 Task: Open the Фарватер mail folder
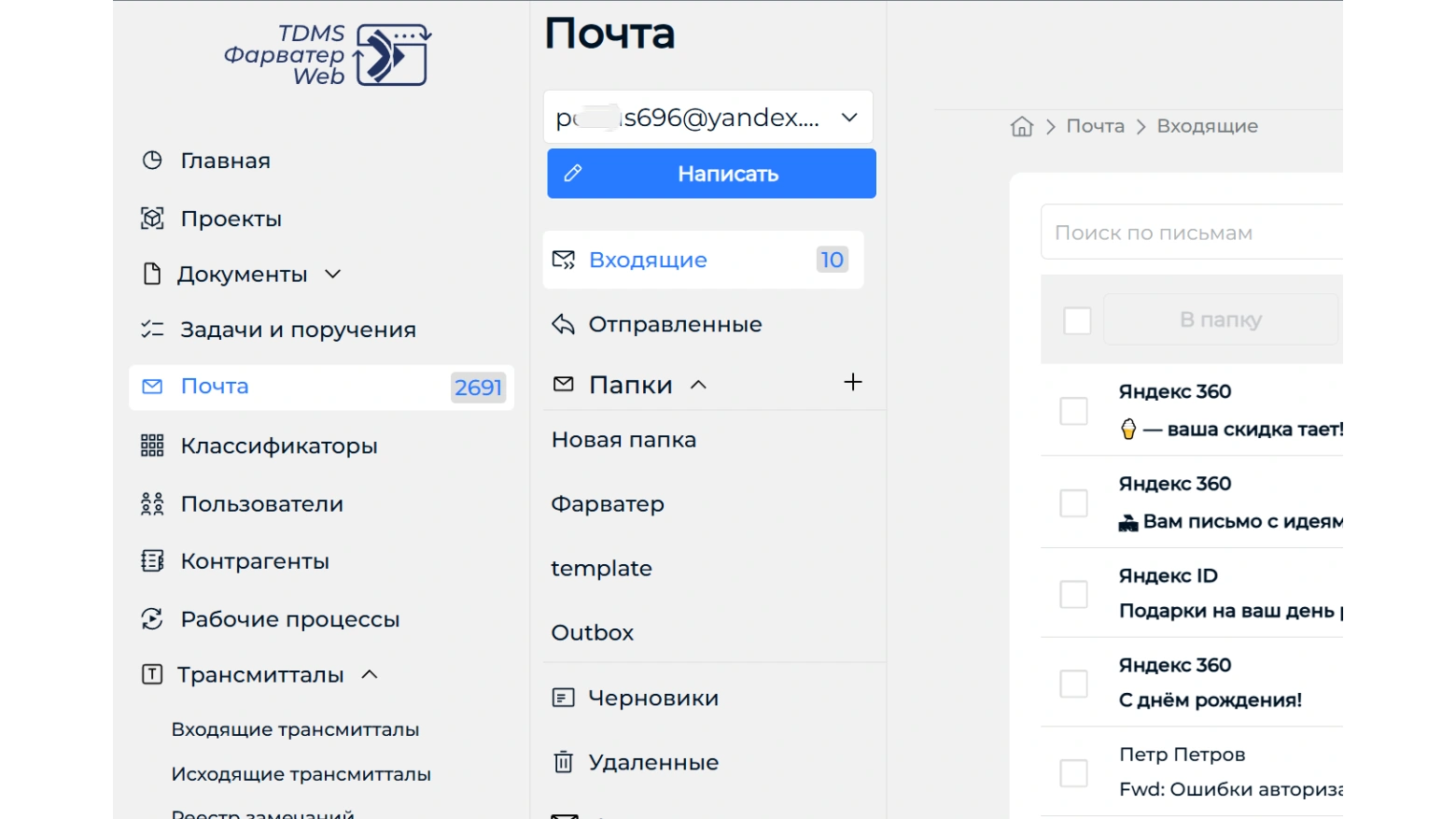[608, 504]
